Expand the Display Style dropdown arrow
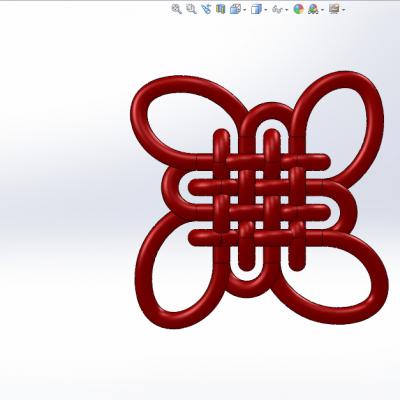Viewport: 400px width, 400px height. [265, 10]
